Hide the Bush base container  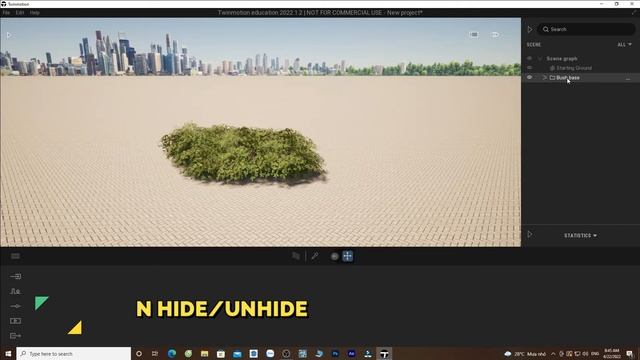(529, 77)
